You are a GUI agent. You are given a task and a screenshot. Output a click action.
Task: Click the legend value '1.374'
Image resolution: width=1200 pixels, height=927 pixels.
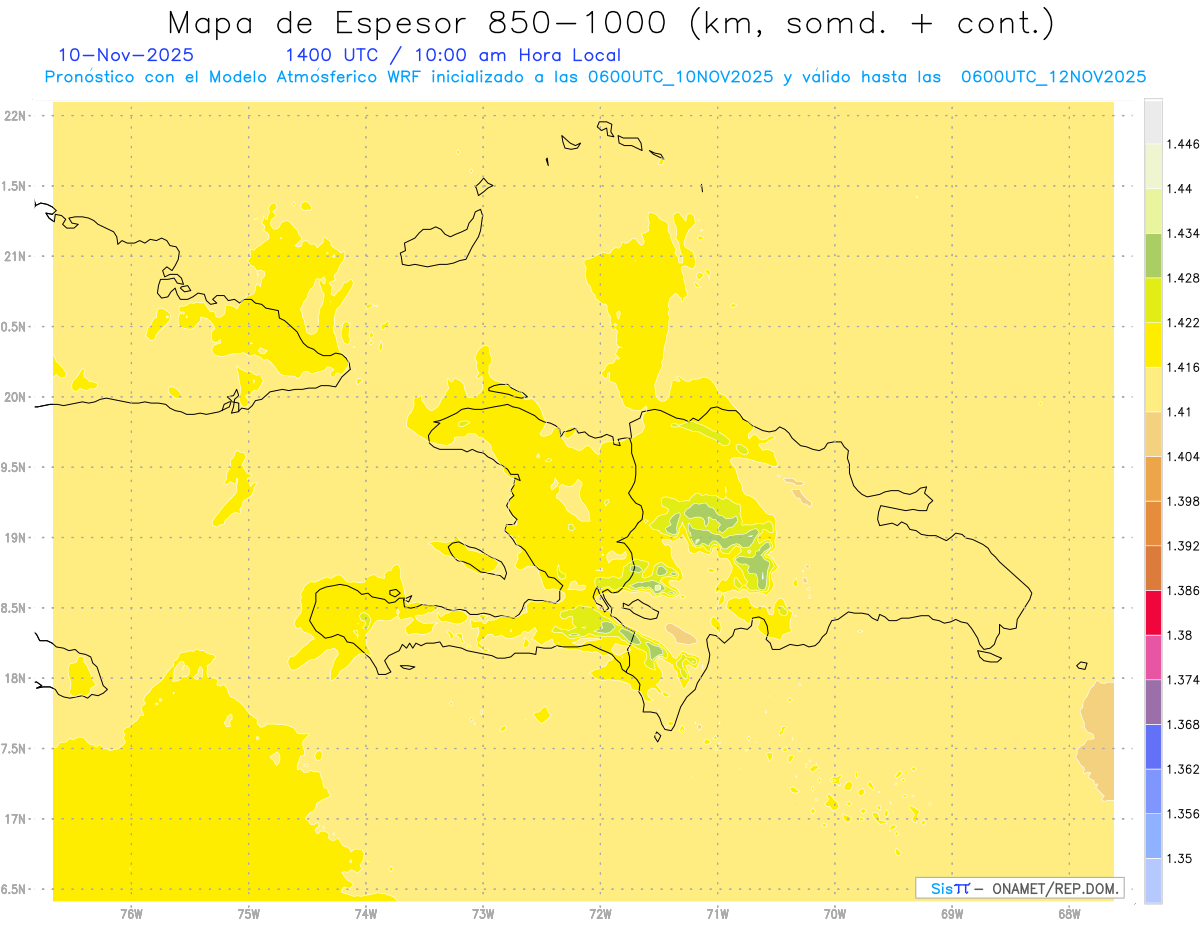coord(1183,680)
